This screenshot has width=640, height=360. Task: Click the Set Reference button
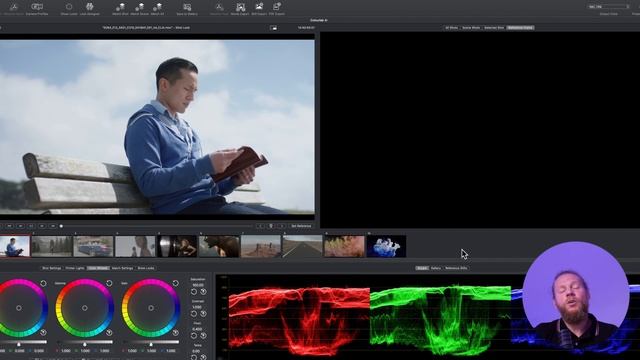[301, 226]
